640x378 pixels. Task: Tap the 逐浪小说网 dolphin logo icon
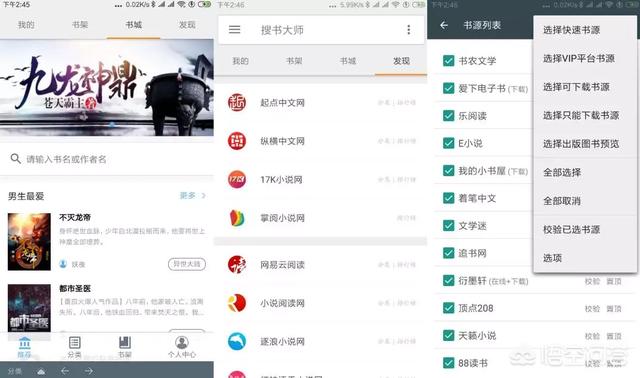coord(237,341)
